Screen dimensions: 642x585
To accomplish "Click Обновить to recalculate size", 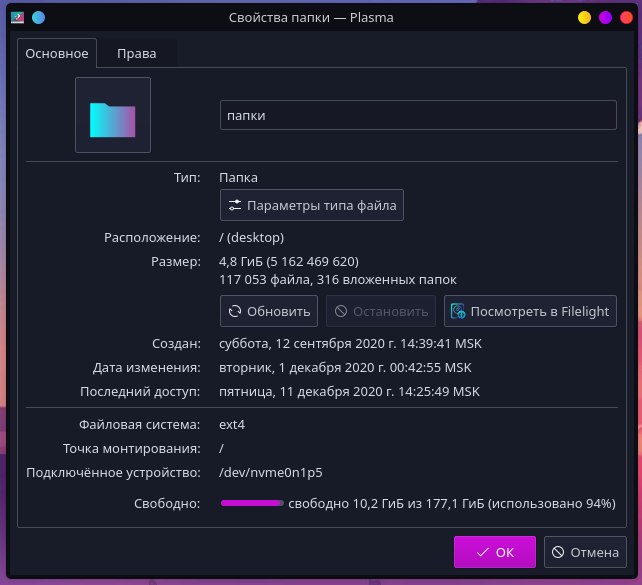I will 269,311.
